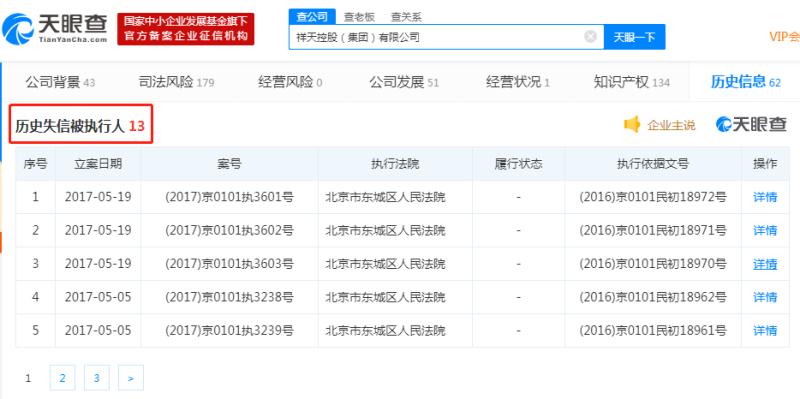
Task: Click the 2017-05-19 date in row 2
Action: [98, 231]
